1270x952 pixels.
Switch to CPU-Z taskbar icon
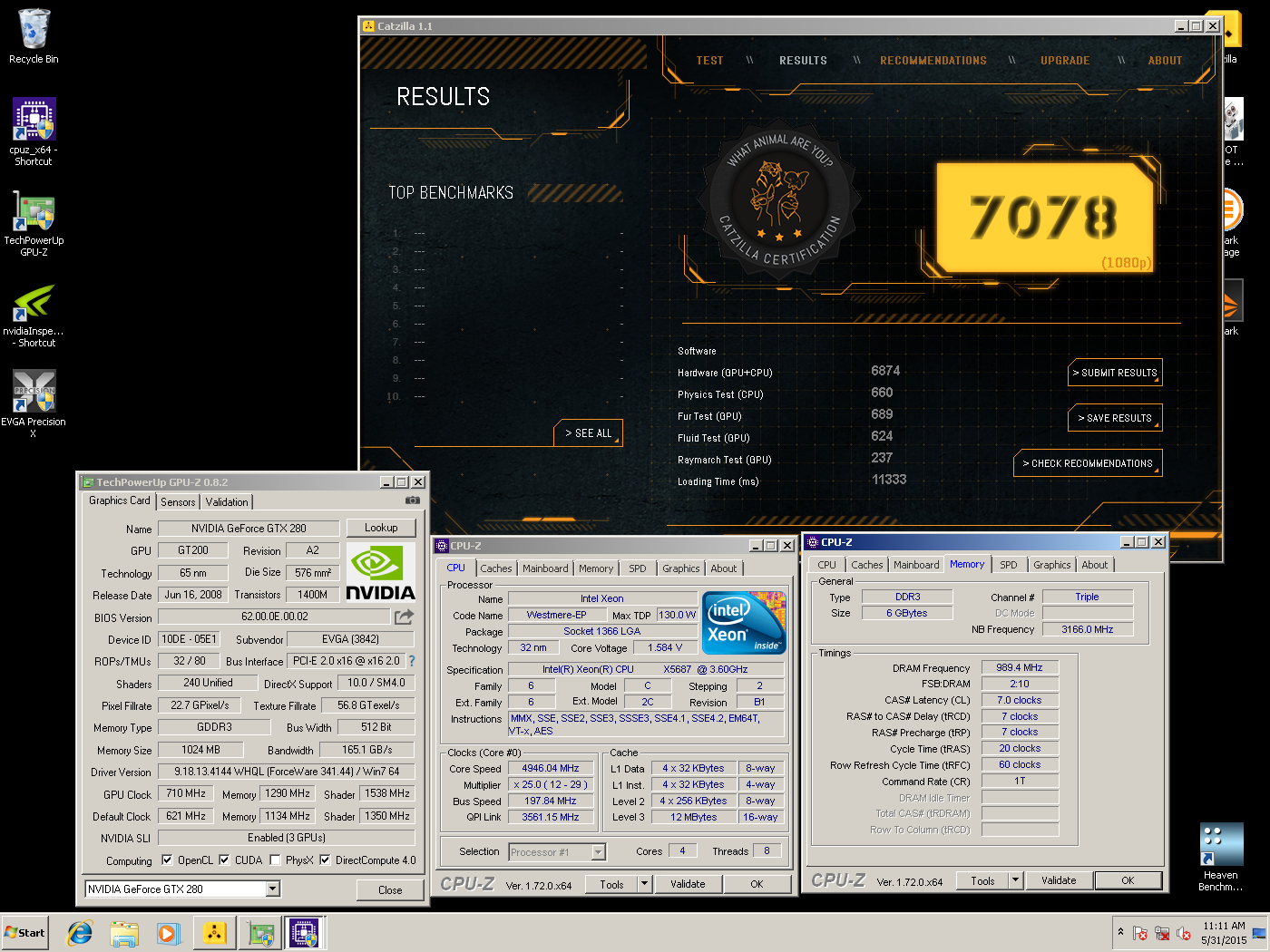point(304,932)
